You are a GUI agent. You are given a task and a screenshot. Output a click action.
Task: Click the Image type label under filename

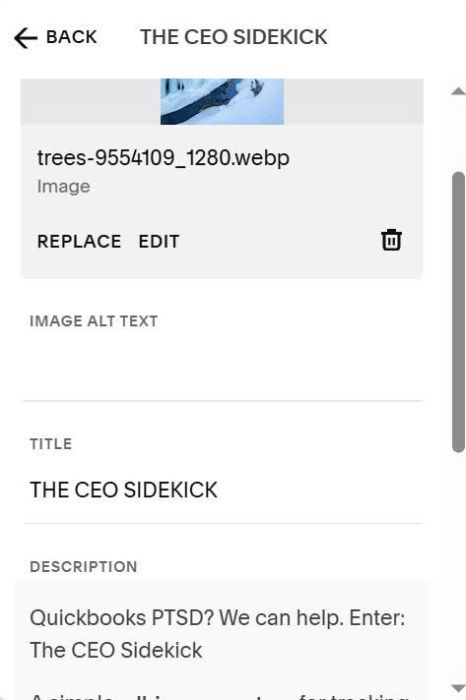click(x=63, y=187)
